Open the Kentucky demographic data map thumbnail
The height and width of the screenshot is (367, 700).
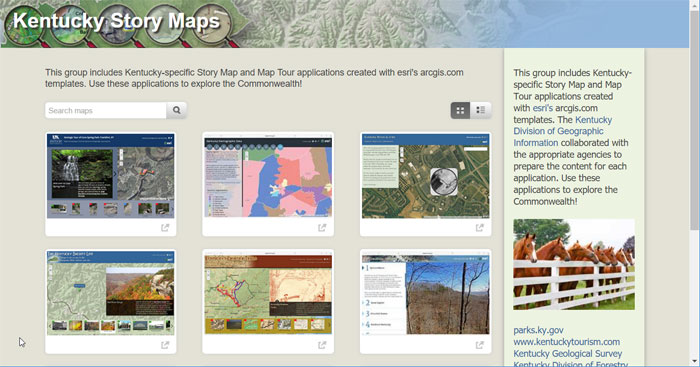coord(268,177)
